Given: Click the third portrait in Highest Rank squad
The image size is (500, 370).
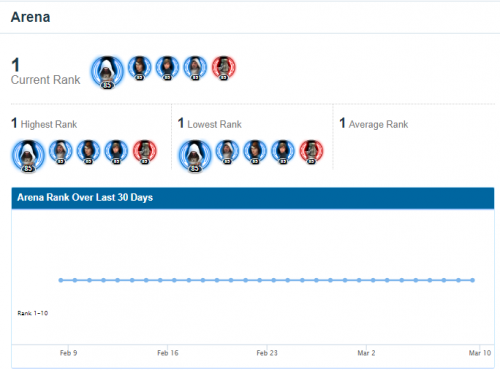Looking at the screenshot, I should pyautogui.click(x=89, y=152).
